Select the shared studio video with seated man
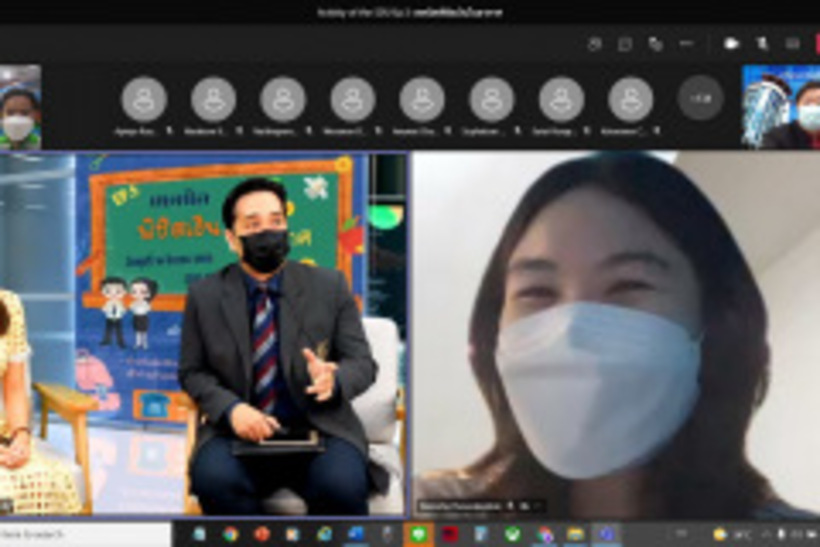This screenshot has width=820, height=547. point(204,335)
